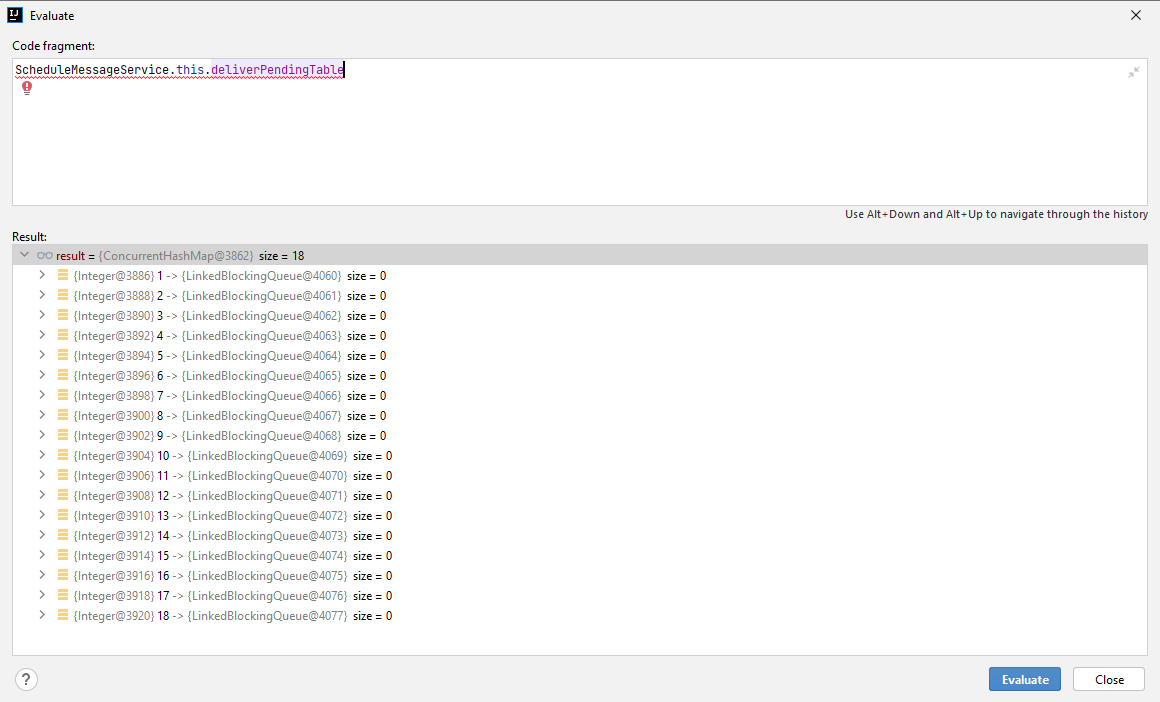The image size is (1160, 702).
Task: Select row {Integer@3892} 4
Action: point(579,335)
